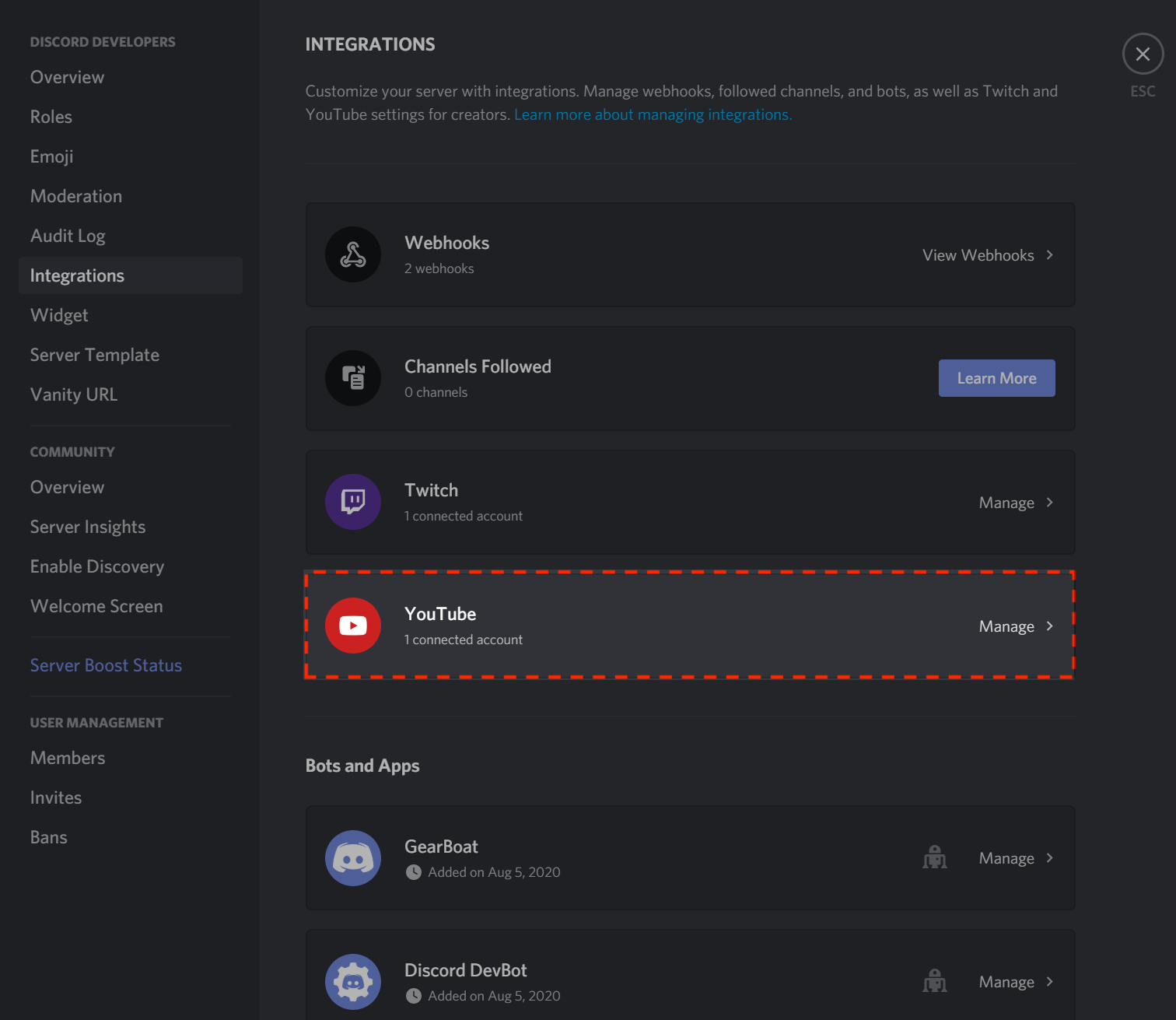This screenshot has width=1176, height=1020.
Task: Expand the Twitch Manage chevron
Action: 1049,503
